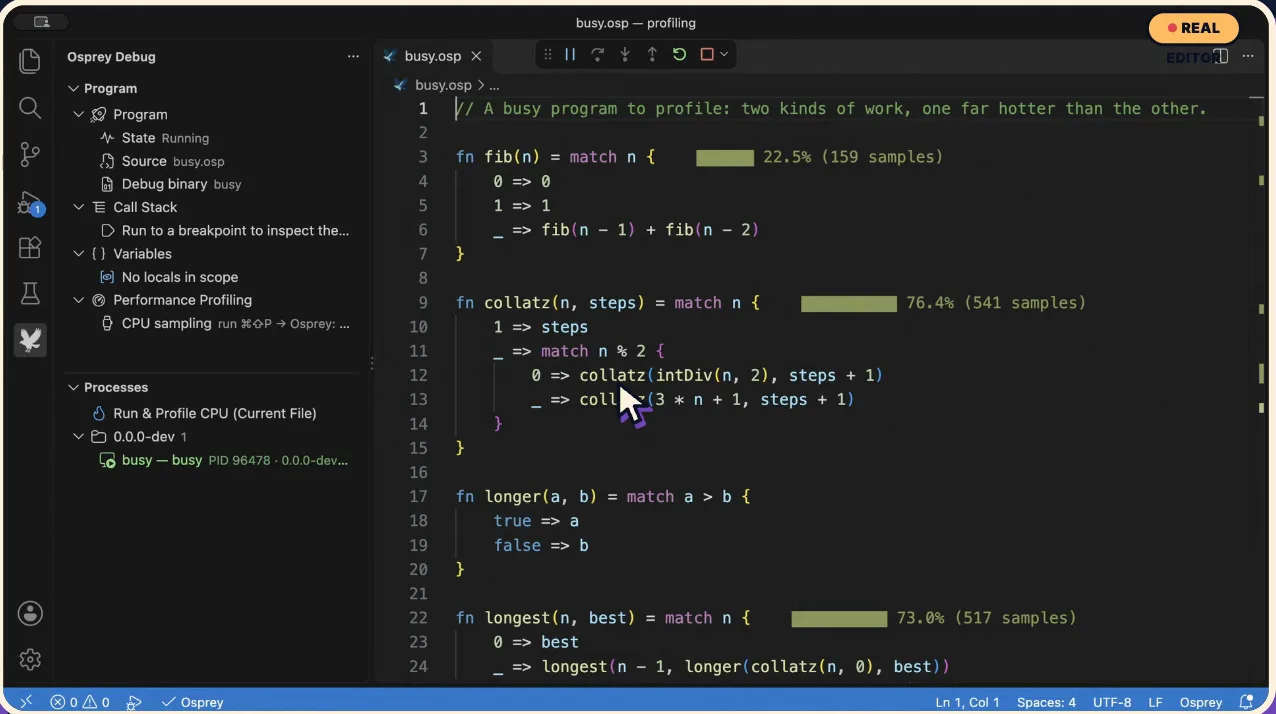Open the Extensions view
This screenshot has height=714, width=1276.
pyautogui.click(x=30, y=248)
